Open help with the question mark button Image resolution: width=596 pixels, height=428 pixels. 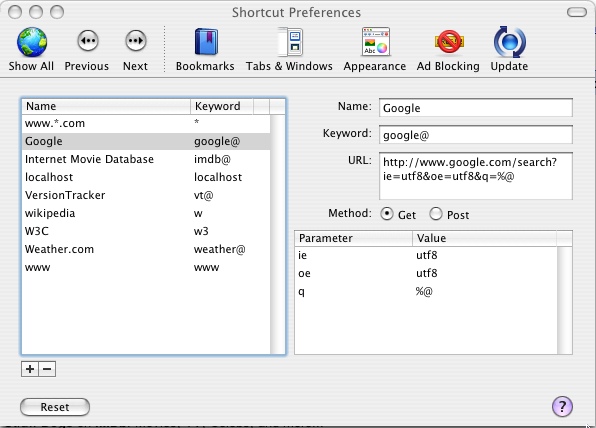[x=562, y=406]
